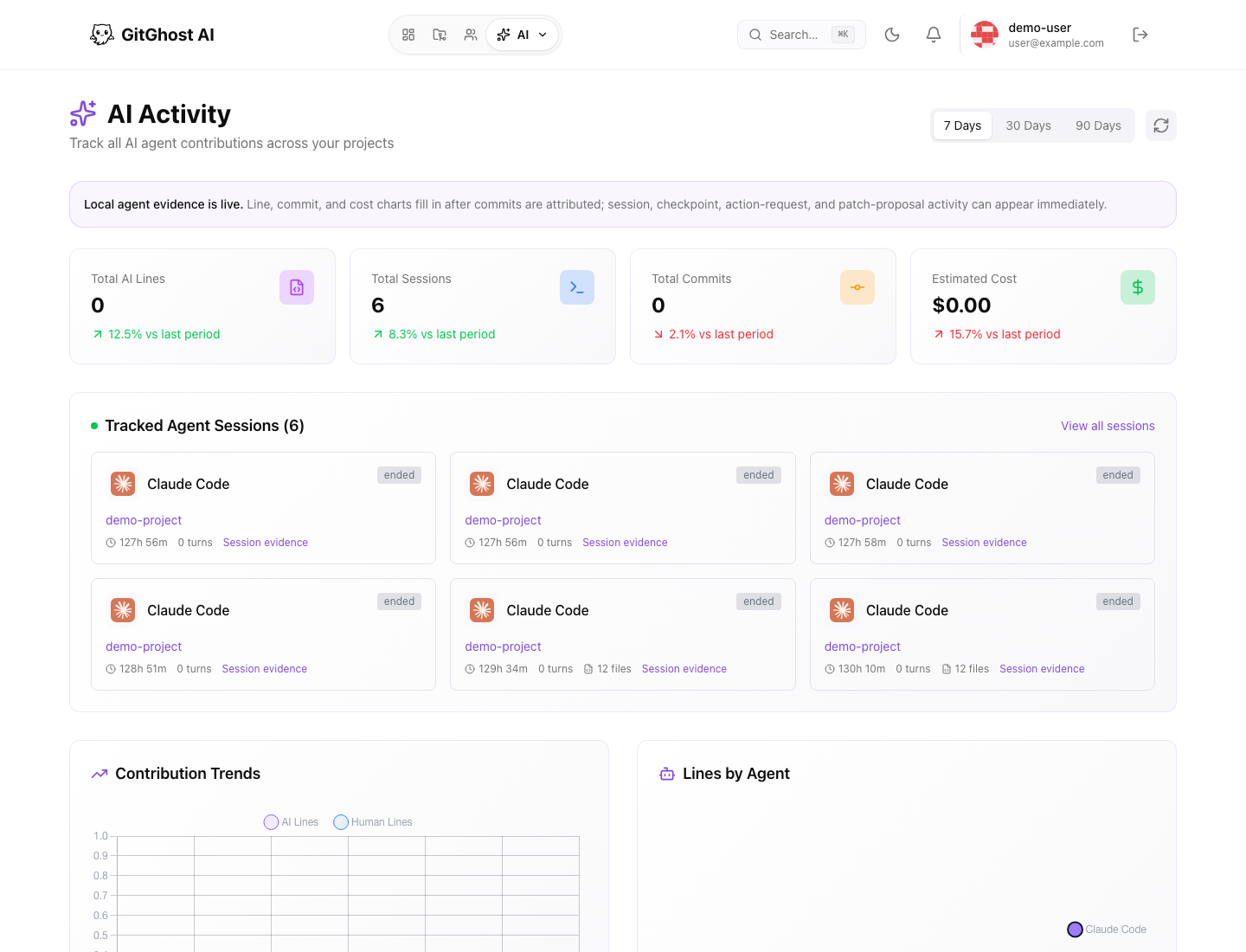Open the dashboard grid nav icon
1246x952 pixels.
pos(408,35)
